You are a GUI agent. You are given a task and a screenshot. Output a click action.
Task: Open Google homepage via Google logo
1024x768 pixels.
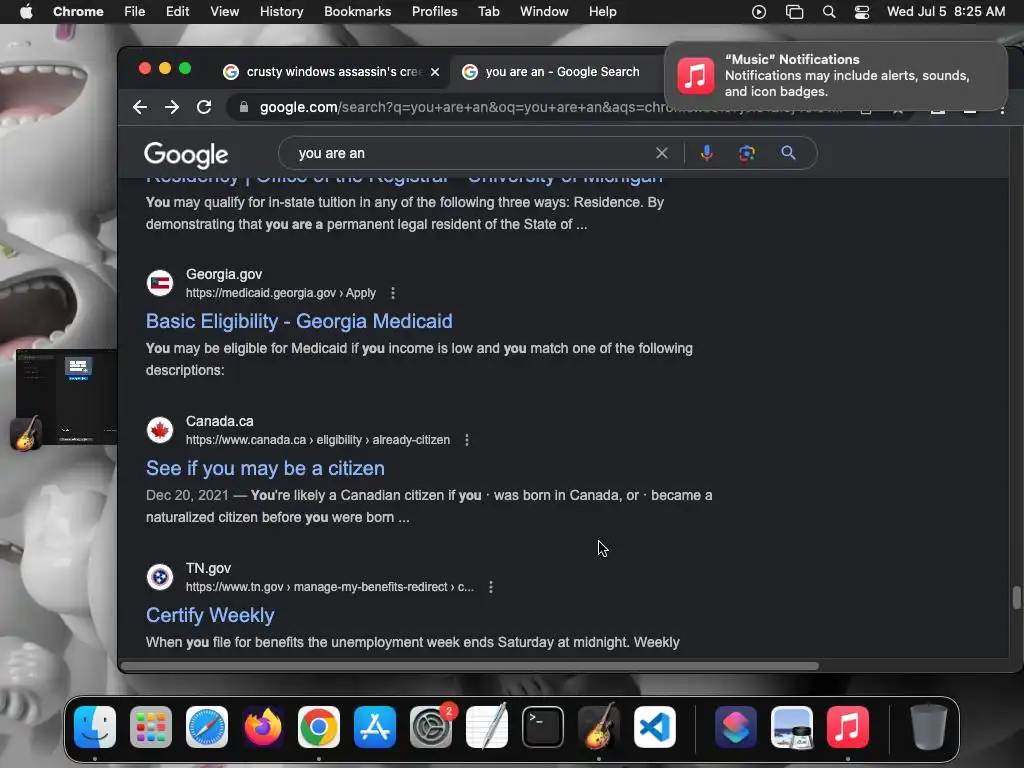(186, 155)
